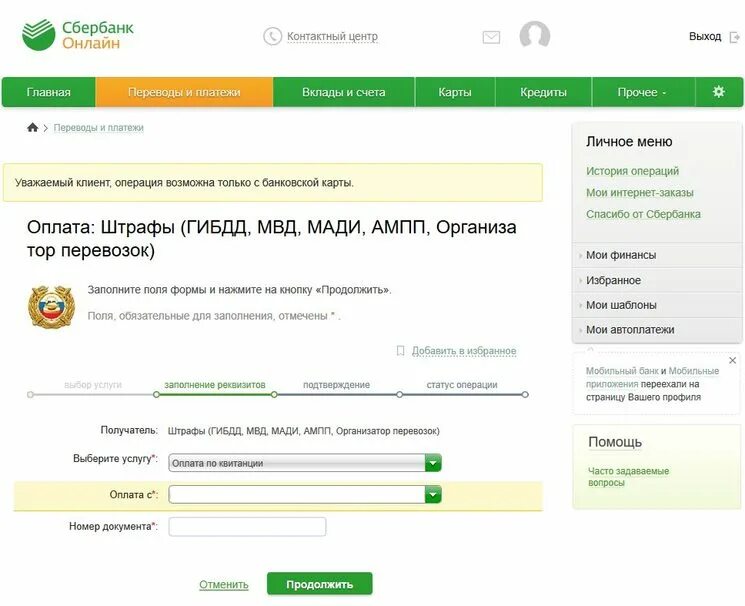This screenshot has height=606, width=745.
Task: Open settings gear in navigation bar
Action: click(719, 92)
